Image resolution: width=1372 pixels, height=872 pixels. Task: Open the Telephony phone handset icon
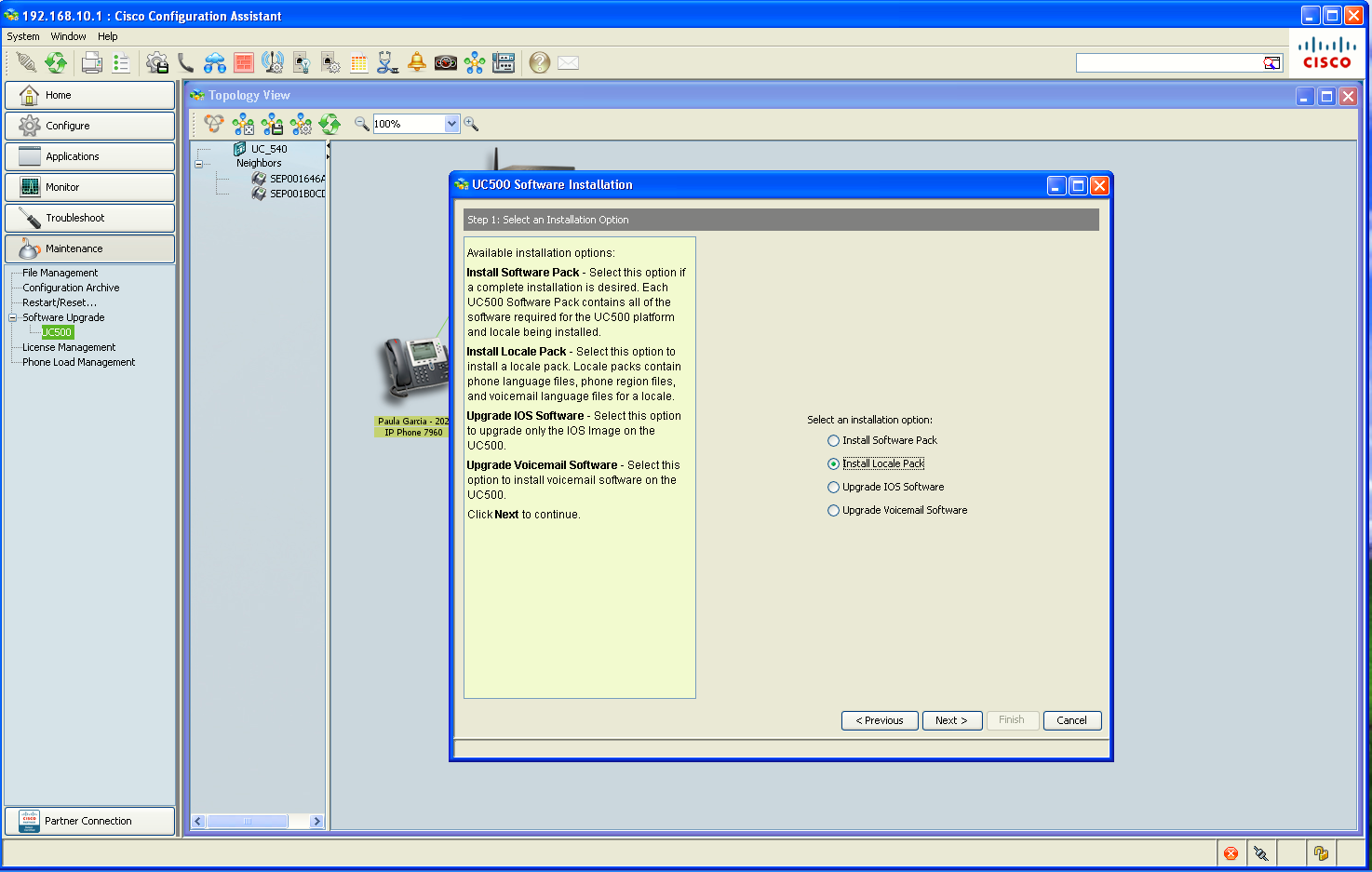pyautogui.click(x=186, y=62)
